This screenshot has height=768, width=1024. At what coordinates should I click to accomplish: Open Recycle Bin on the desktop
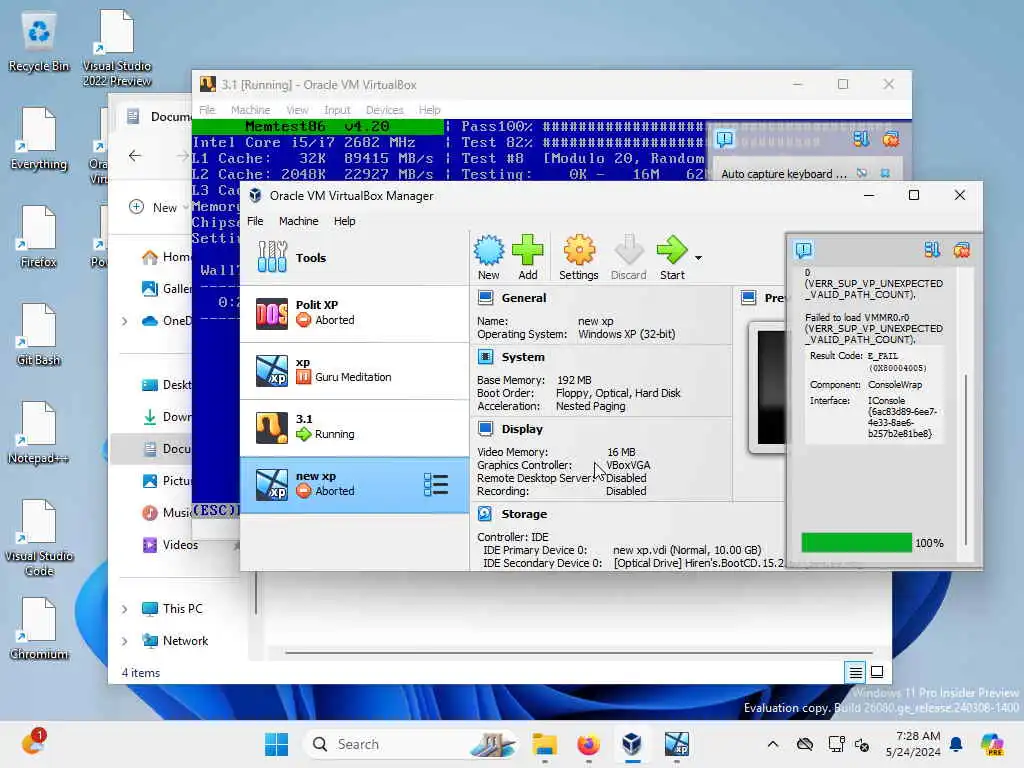coord(39,42)
